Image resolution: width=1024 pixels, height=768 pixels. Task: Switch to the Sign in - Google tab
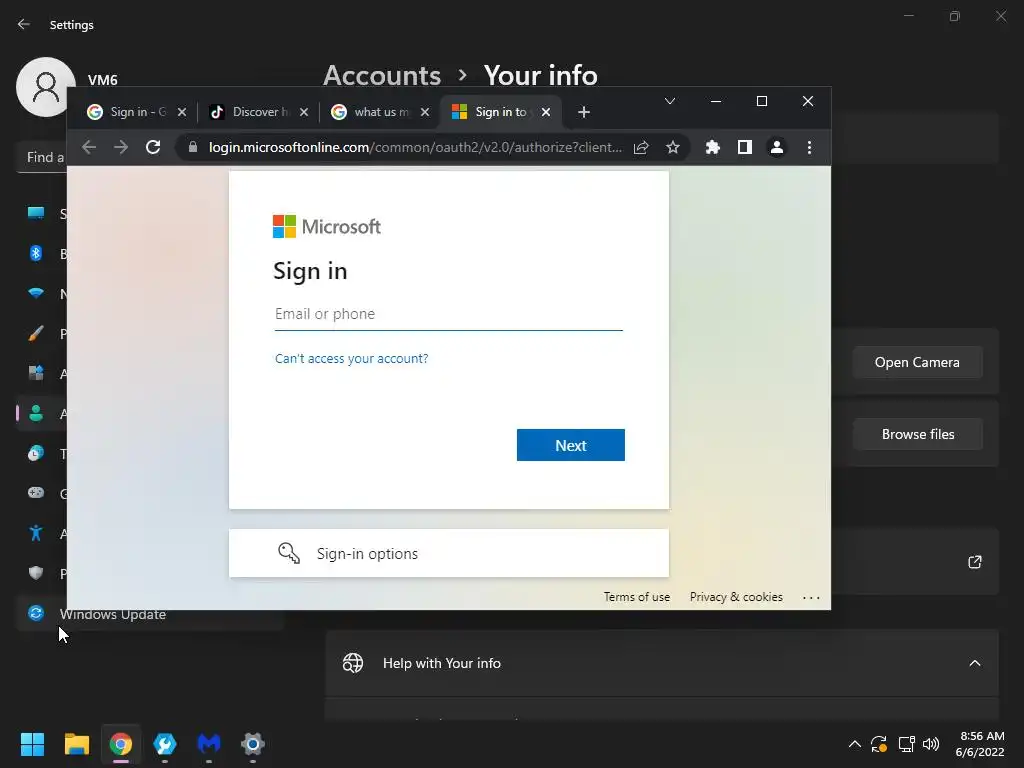(x=137, y=112)
